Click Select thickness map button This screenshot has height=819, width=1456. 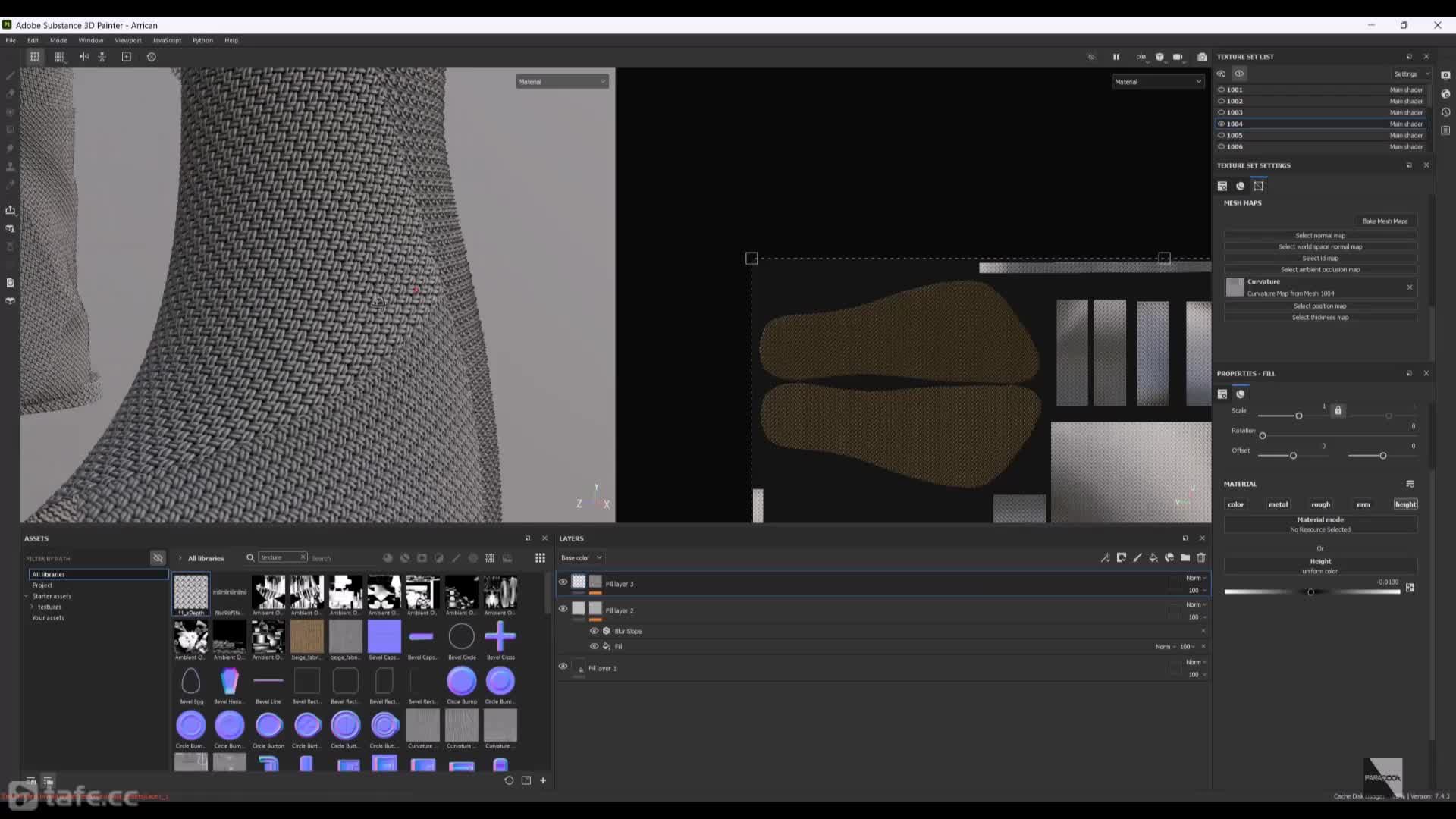click(x=1320, y=318)
